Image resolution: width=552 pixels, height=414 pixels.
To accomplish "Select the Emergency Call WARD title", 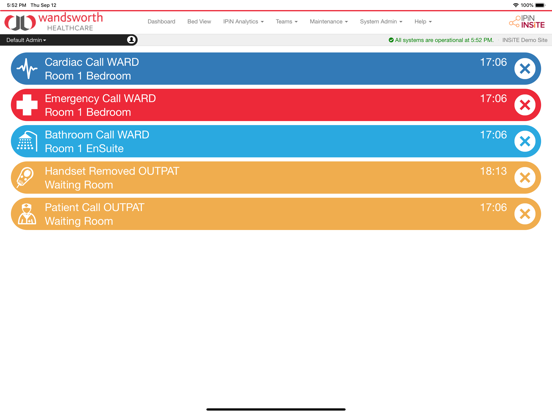I will click(x=100, y=98).
